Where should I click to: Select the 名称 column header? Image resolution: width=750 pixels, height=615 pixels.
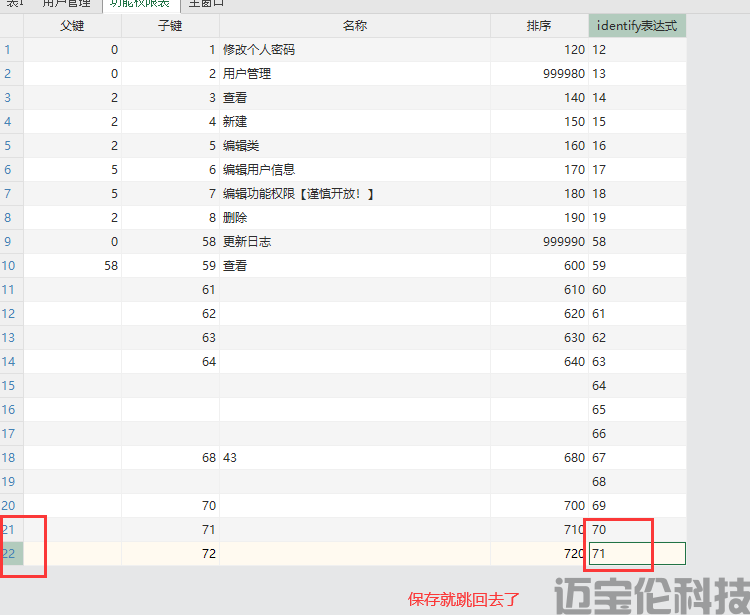point(354,26)
